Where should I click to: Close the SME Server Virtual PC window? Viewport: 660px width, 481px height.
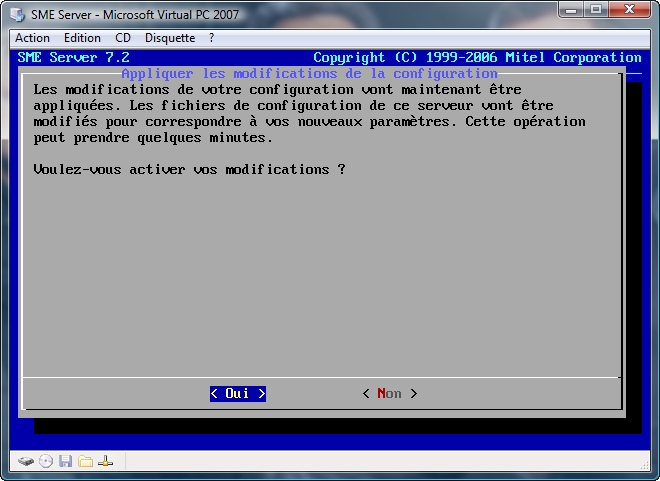point(629,10)
